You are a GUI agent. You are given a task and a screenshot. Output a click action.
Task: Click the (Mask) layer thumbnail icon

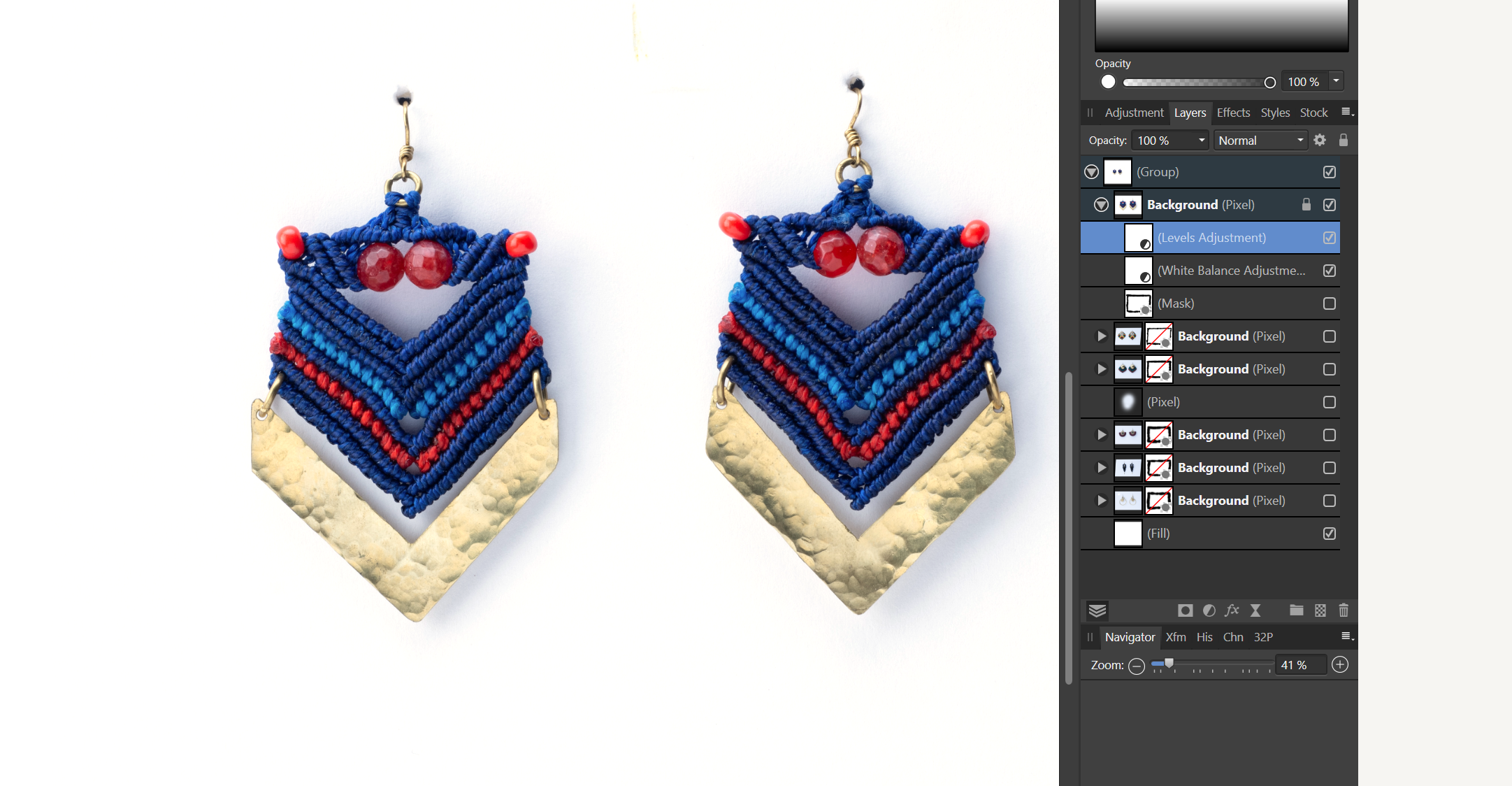pos(1138,303)
